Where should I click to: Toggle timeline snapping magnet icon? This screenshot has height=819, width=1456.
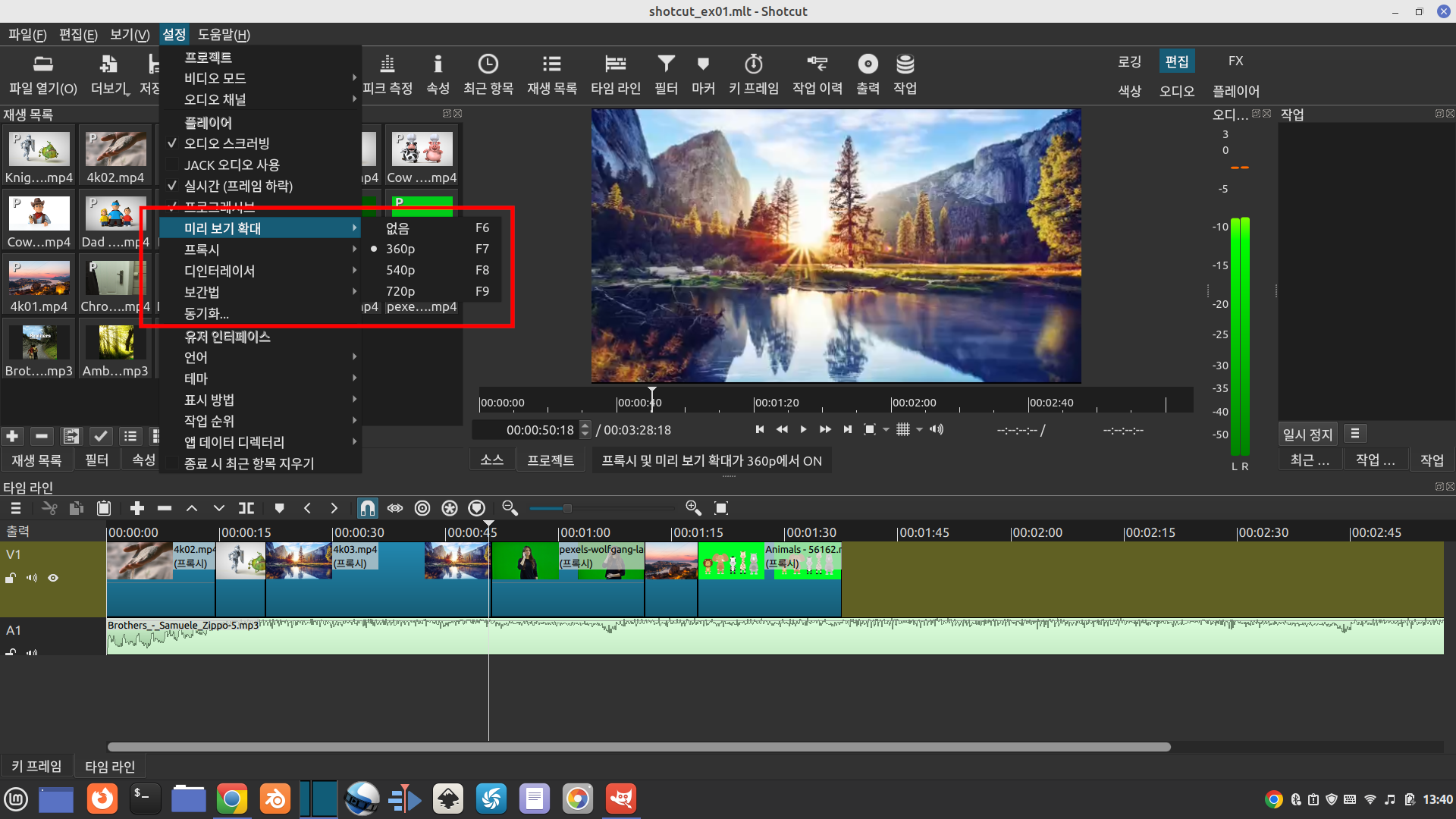tap(367, 508)
